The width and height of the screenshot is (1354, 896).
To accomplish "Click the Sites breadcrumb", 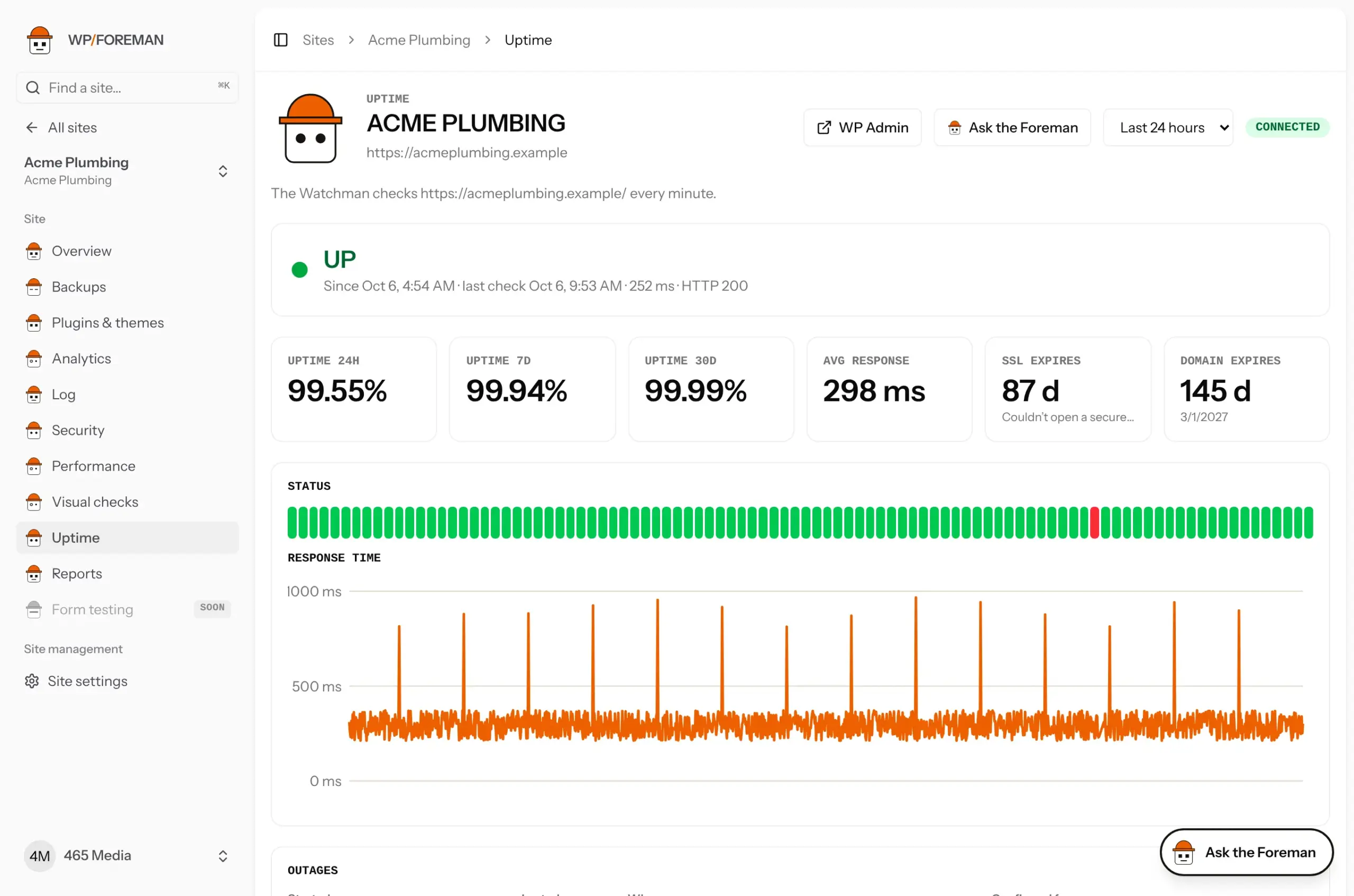I will 318,40.
